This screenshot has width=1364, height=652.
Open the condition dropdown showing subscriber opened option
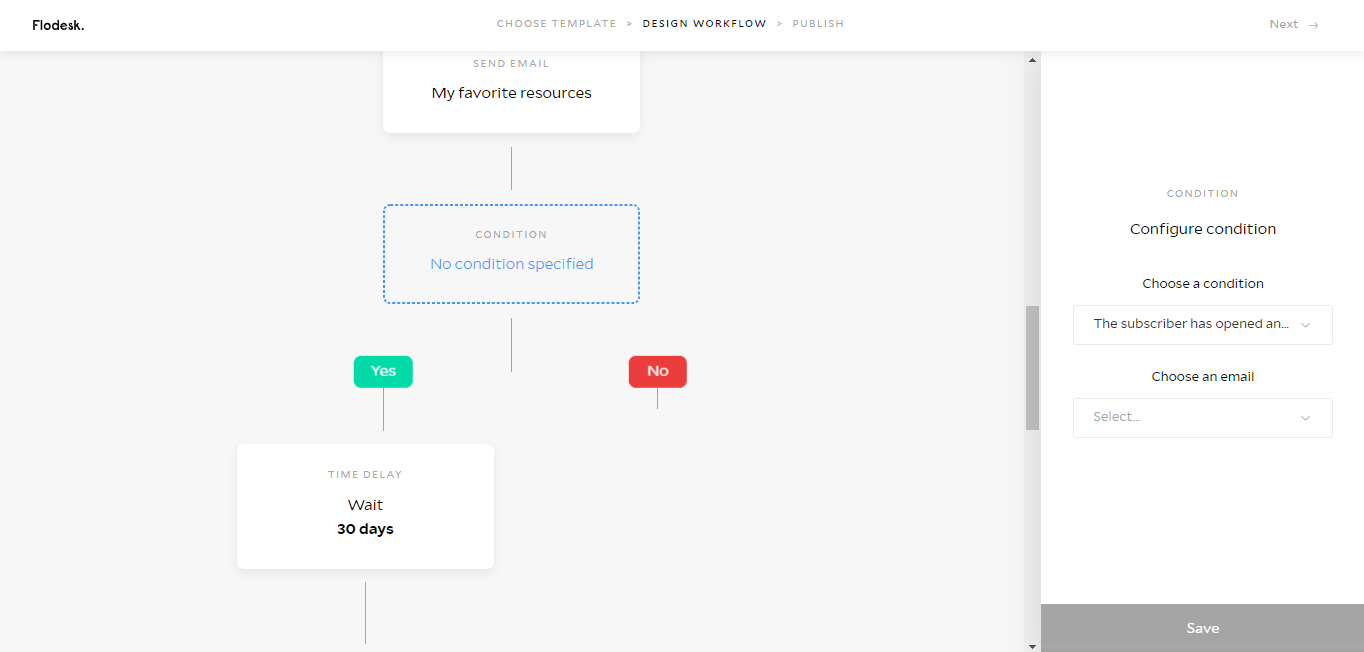click(x=1202, y=324)
